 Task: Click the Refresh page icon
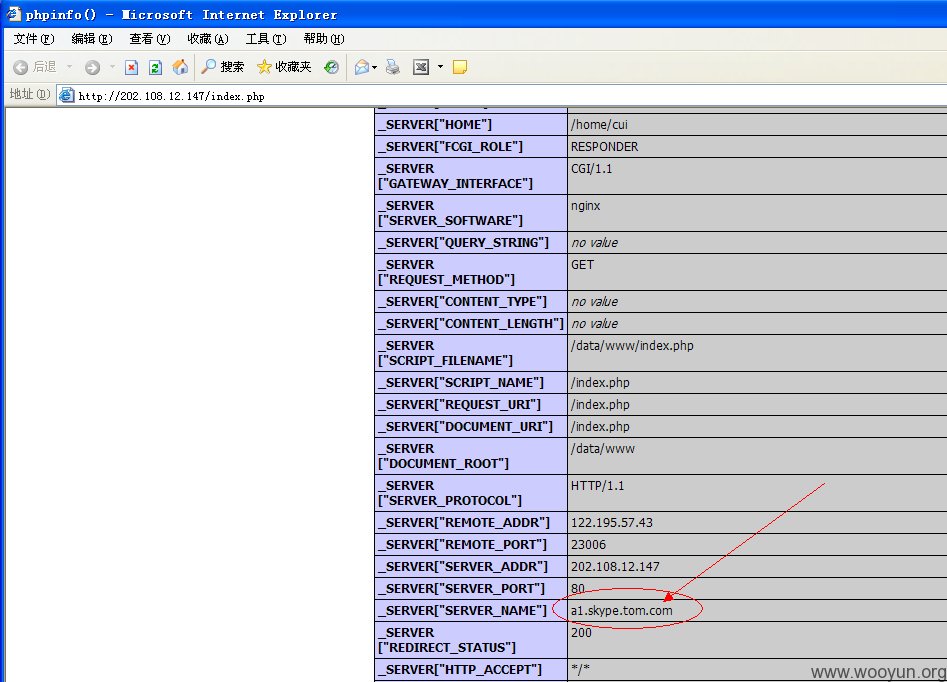(x=155, y=67)
